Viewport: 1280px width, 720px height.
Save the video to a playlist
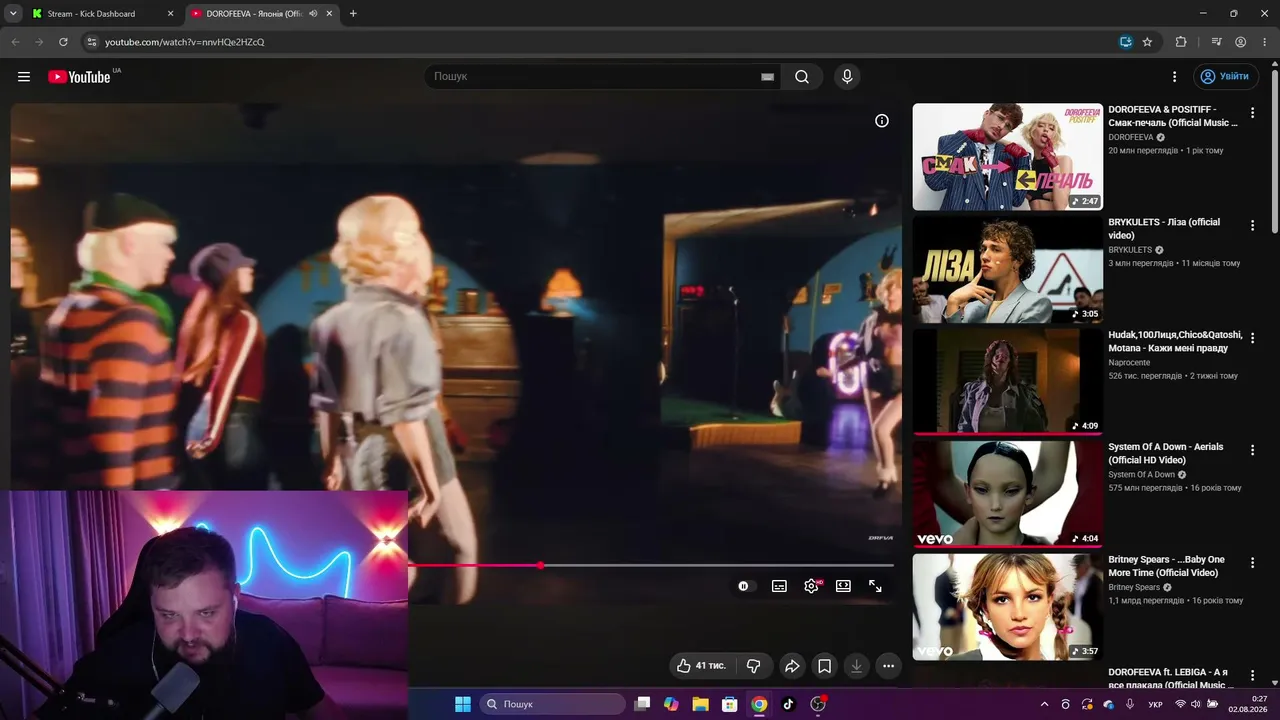coord(824,666)
